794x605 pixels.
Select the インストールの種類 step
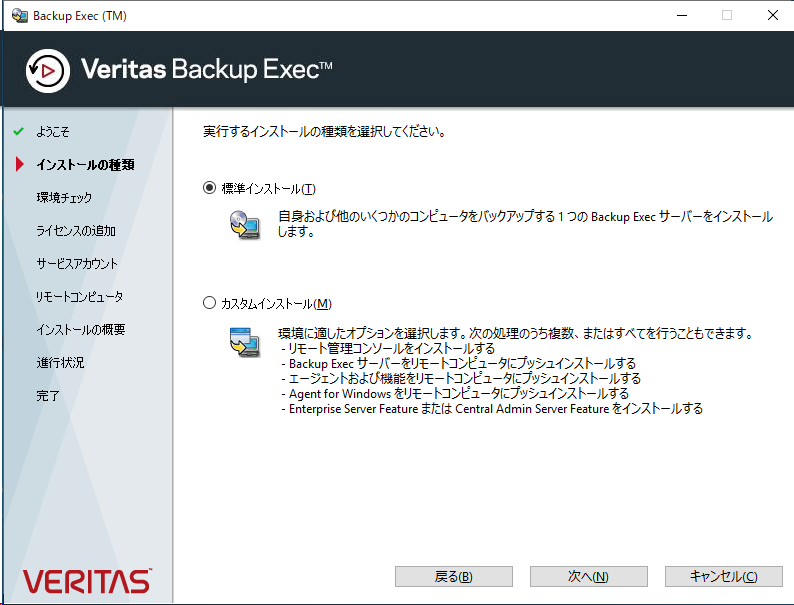pos(85,165)
